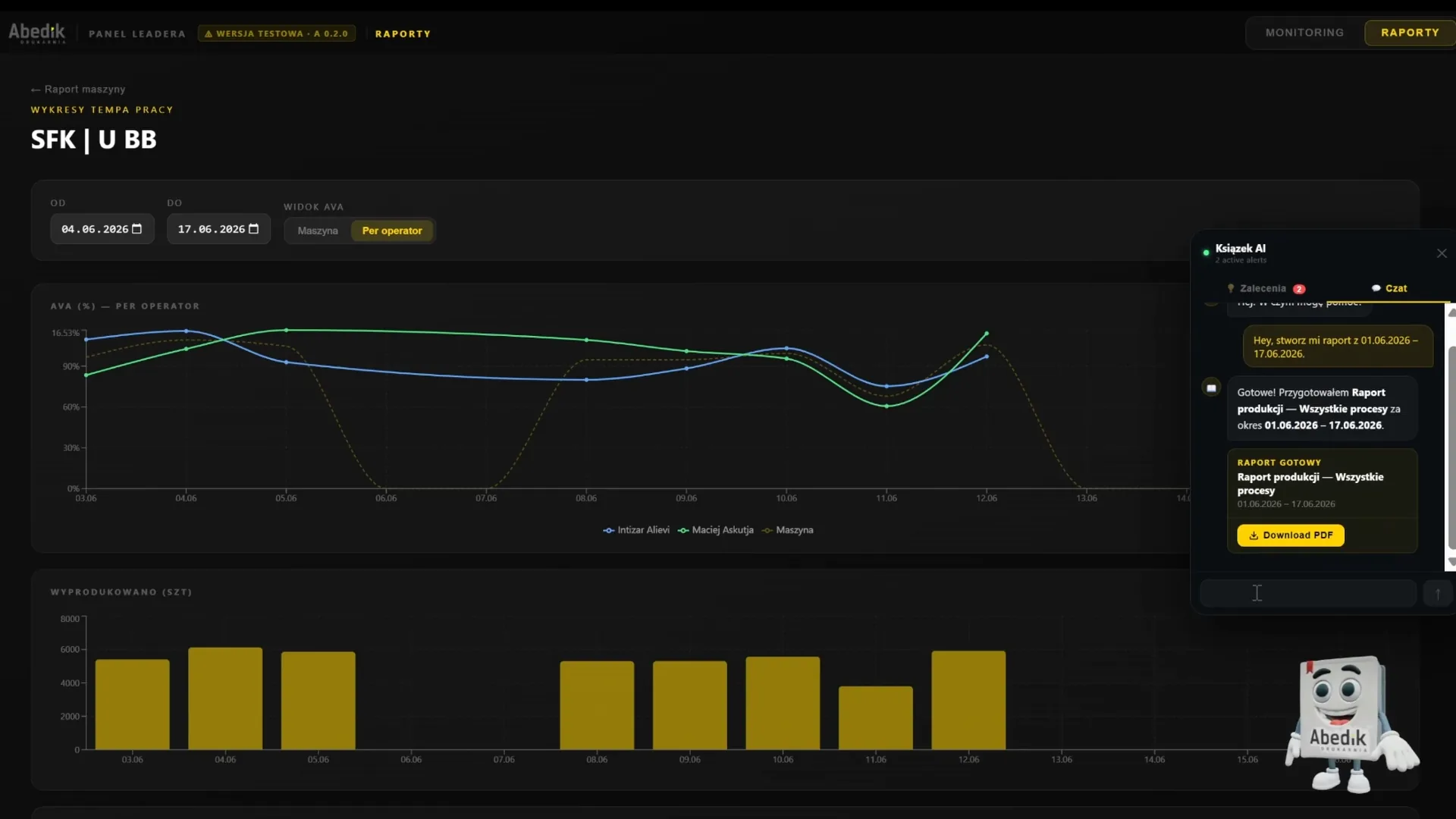The image size is (1456, 819).
Task: Open calendar icon in OD date field
Action: (137, 229)
